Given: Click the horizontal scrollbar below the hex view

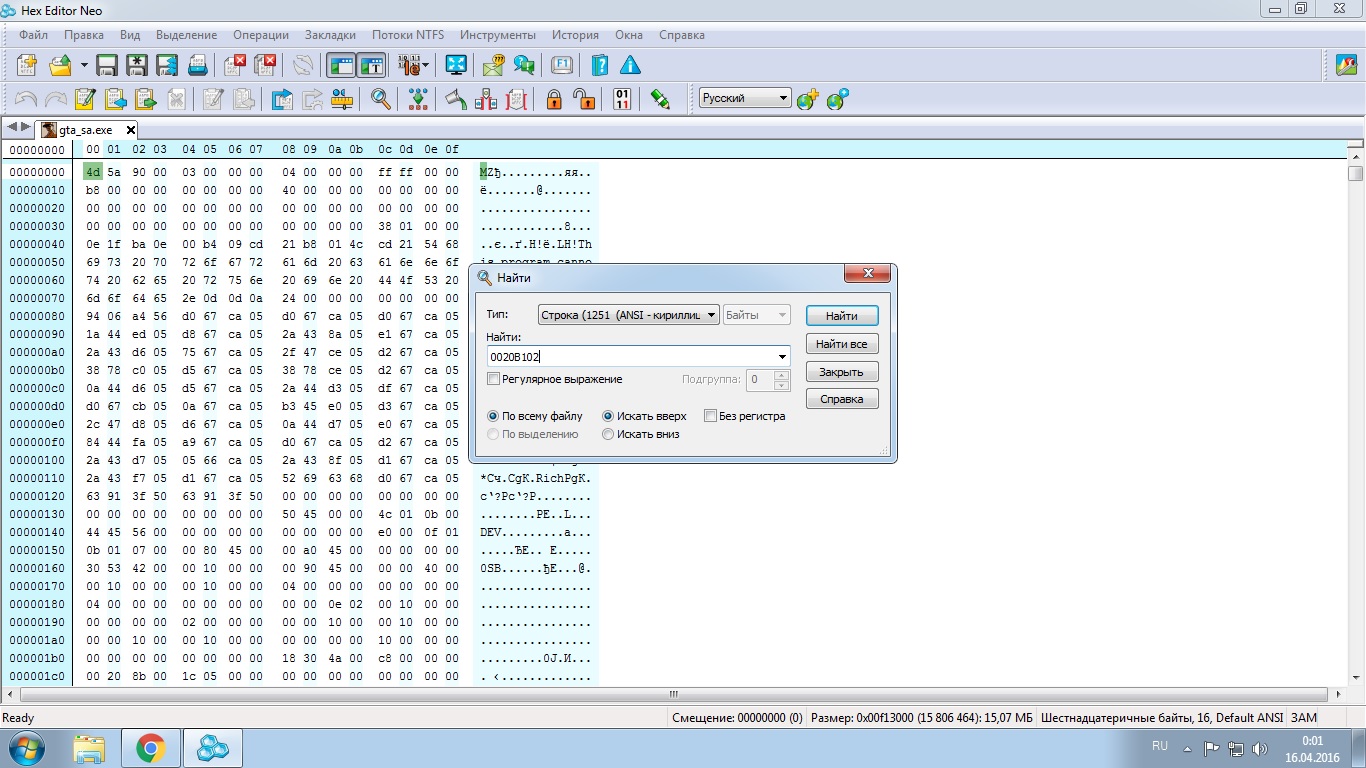Looking at the screenshot, I should 673,693.
